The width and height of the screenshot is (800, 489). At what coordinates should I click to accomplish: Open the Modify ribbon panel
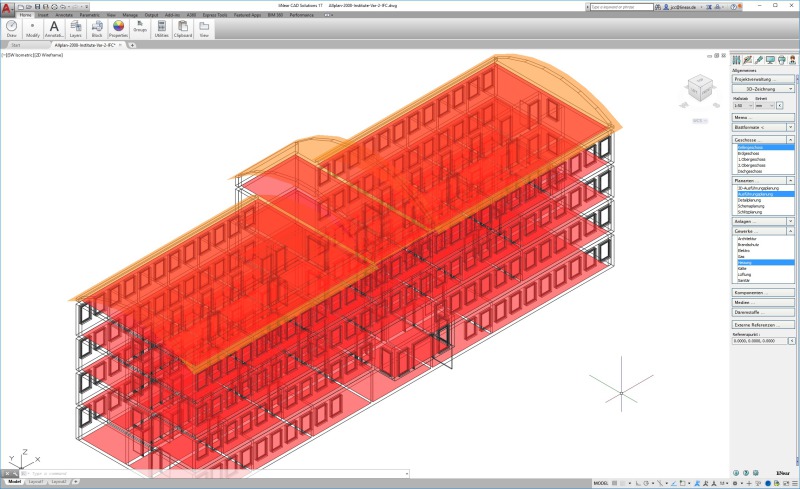(x=33, y=28)
